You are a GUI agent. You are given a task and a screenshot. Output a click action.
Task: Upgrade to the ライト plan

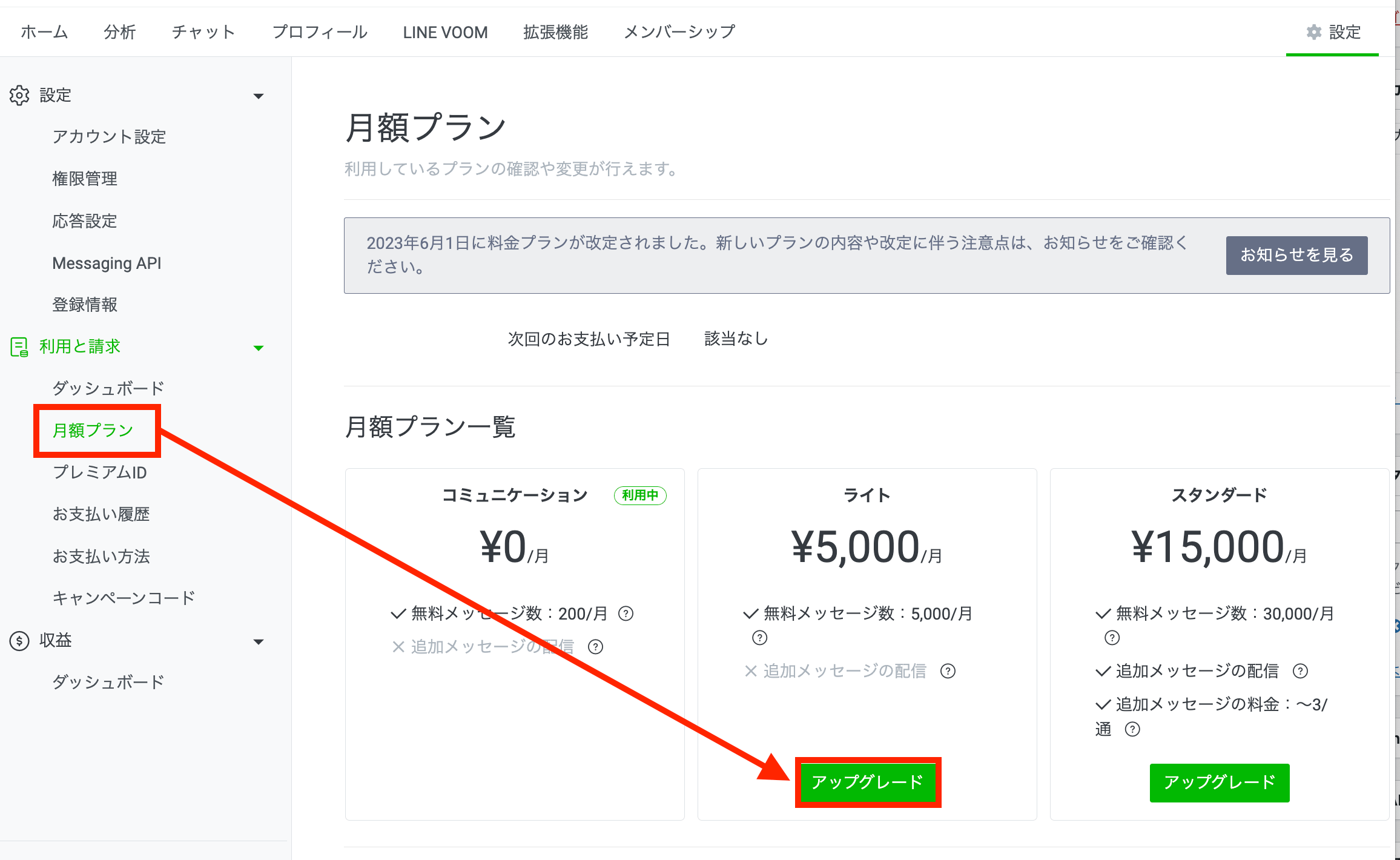(868, 782)
